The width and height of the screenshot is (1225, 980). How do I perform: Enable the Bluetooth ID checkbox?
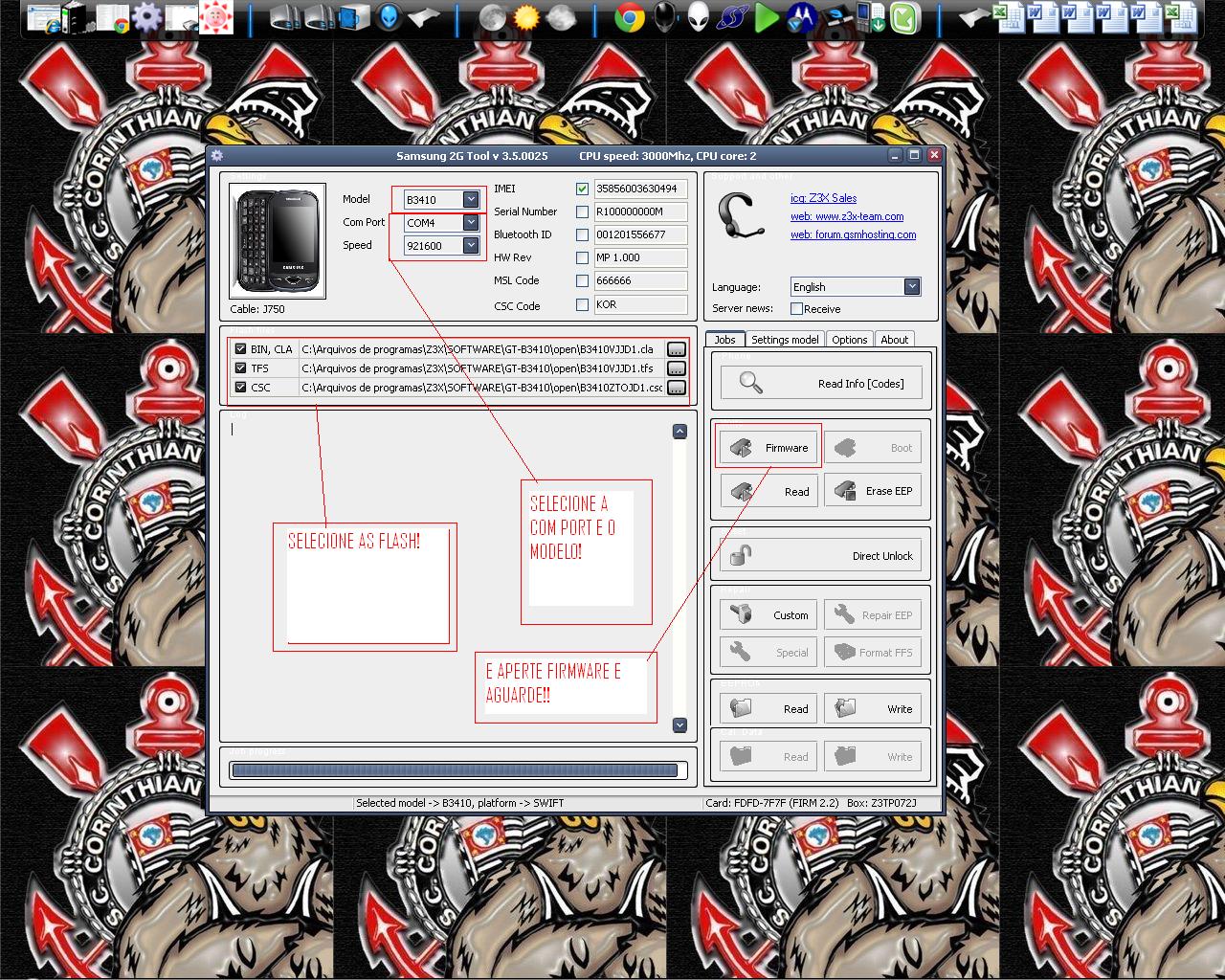pyautogui.click(x=582, y=234)
